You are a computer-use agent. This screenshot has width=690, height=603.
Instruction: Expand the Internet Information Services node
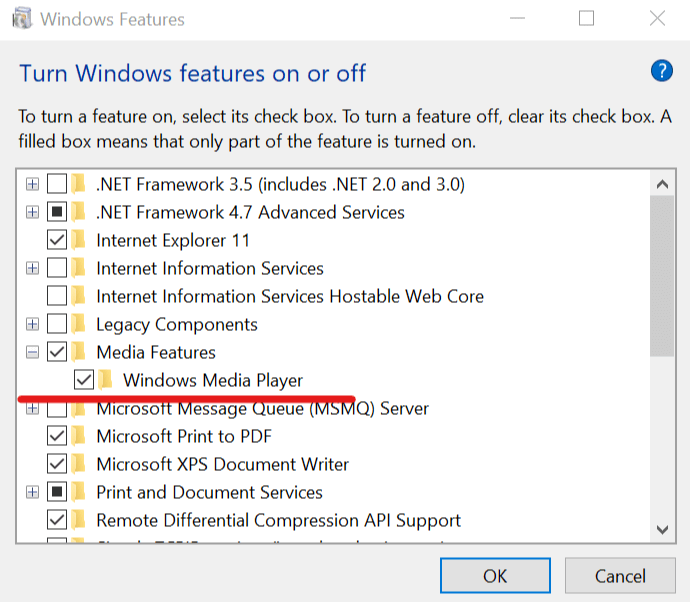click(x=32, y=268)
